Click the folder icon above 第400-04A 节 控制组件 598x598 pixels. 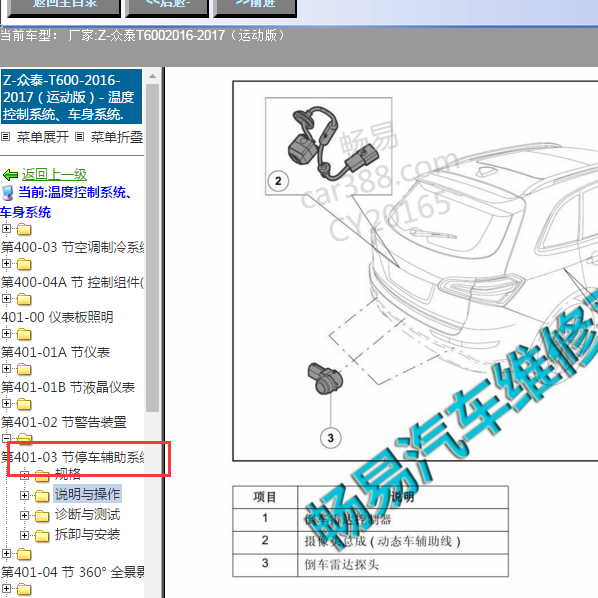24,264
